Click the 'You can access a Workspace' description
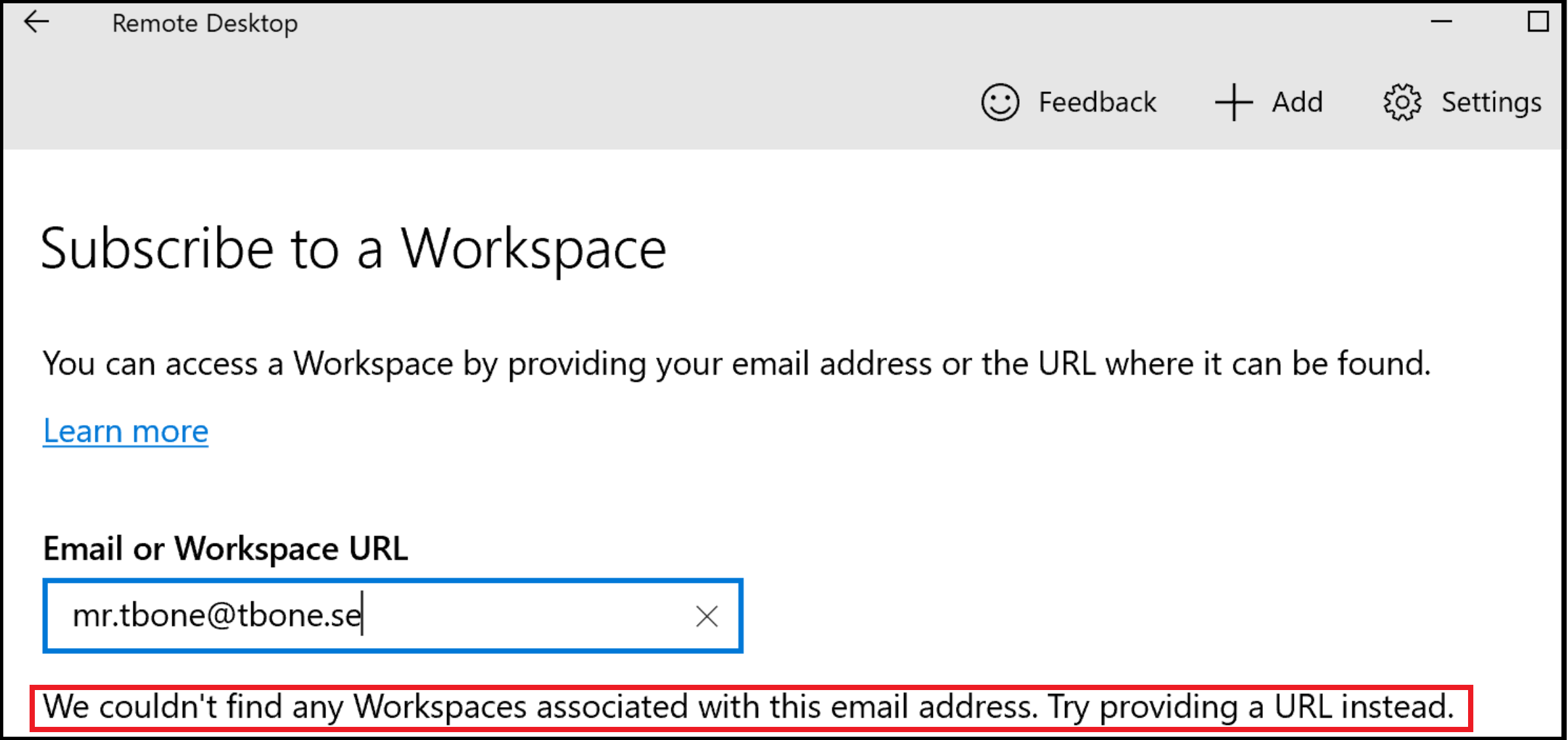This screenshot has height=740, width=1568. tap(736, 364)
